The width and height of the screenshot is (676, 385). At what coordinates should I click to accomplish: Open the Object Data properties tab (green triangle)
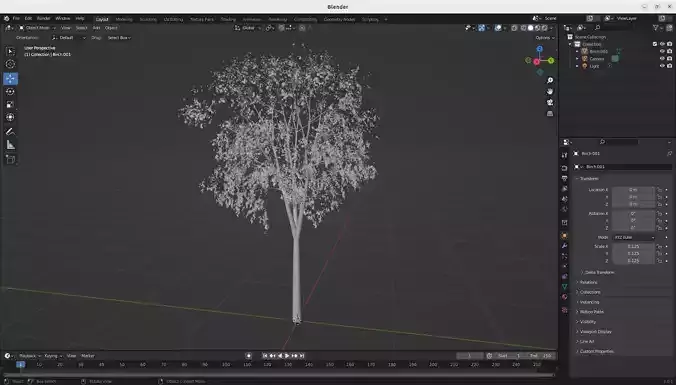tap(564, 287)
